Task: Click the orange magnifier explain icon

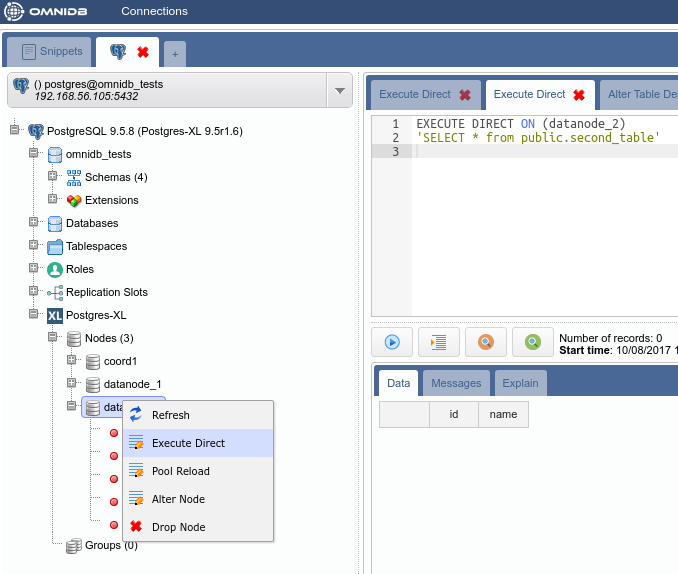Action: pos(486,342)
